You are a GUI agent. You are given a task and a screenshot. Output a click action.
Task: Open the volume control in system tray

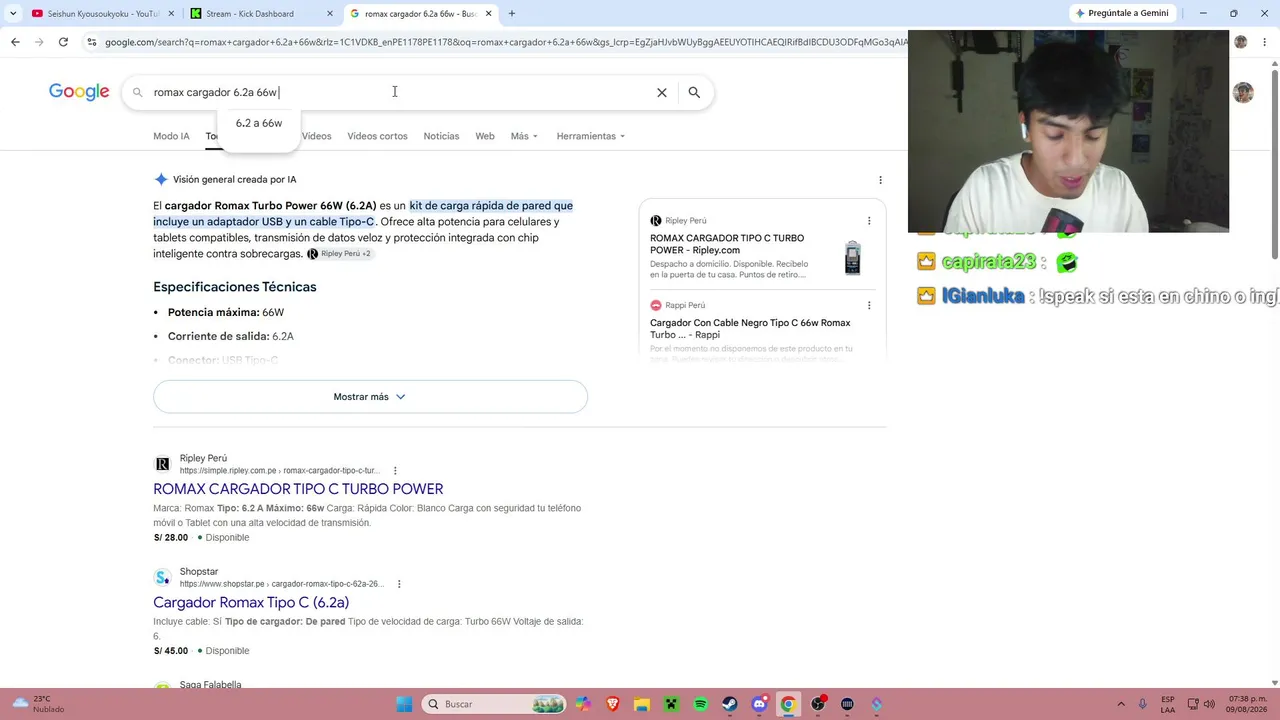(1209, 704)
